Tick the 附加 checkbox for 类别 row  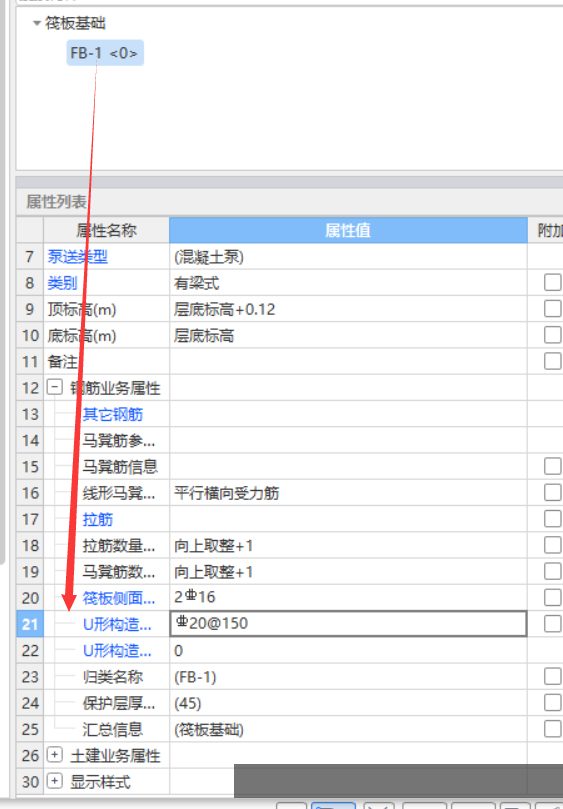pyautogui.click(x=553, y=282)
